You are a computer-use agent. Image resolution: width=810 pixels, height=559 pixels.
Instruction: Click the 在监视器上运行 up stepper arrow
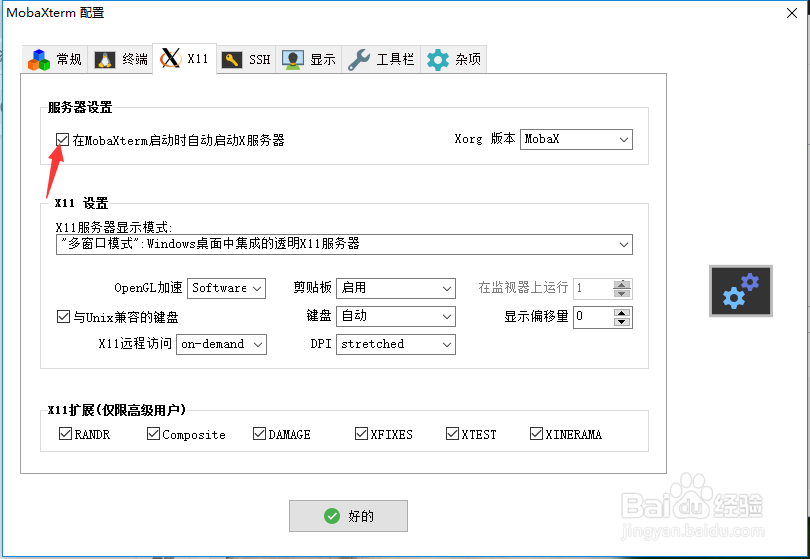pyautogui.click(x=622, y=284)
